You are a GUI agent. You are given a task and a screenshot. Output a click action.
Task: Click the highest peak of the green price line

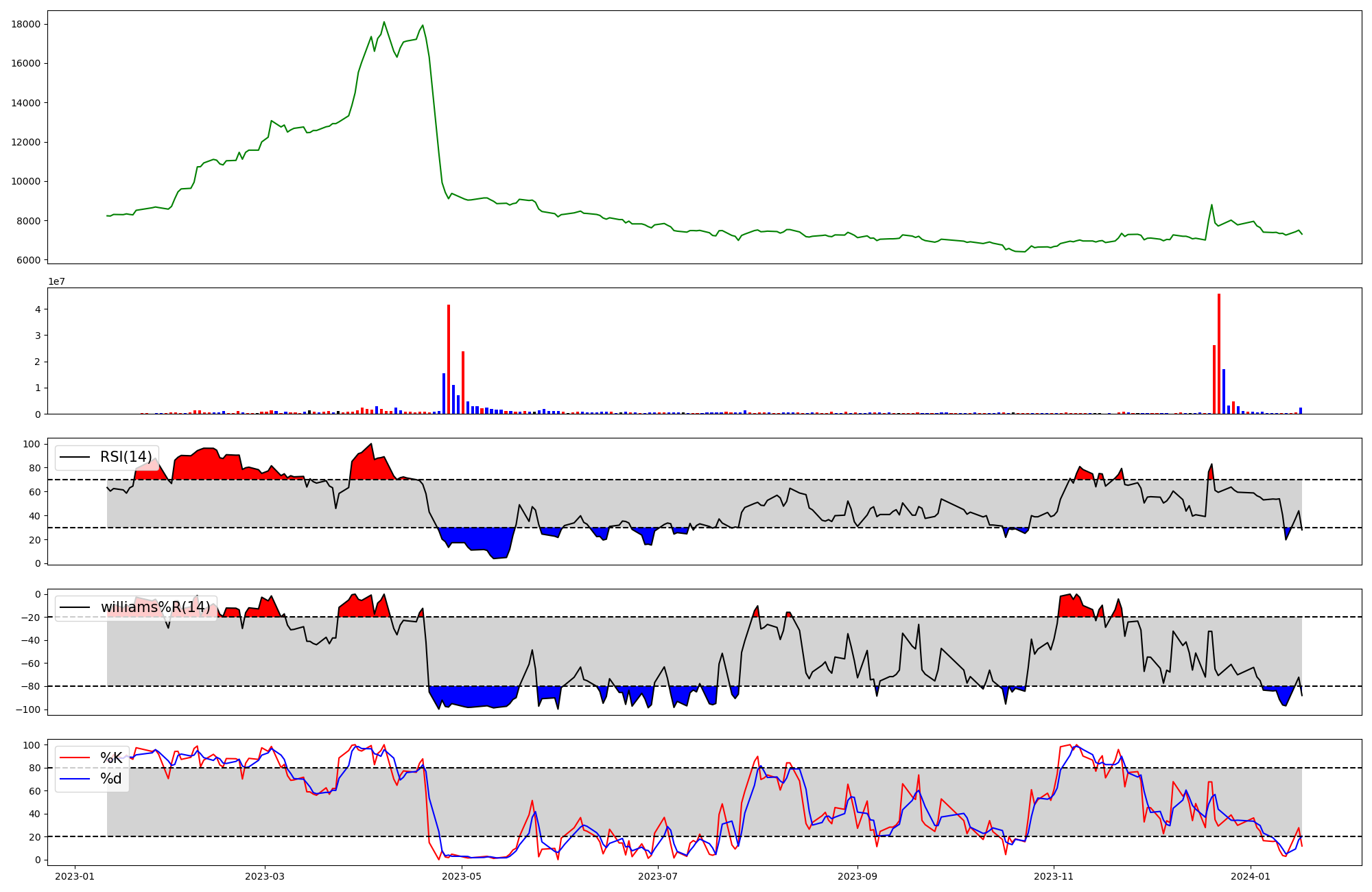pyautogui.click(x=384, y=22)
